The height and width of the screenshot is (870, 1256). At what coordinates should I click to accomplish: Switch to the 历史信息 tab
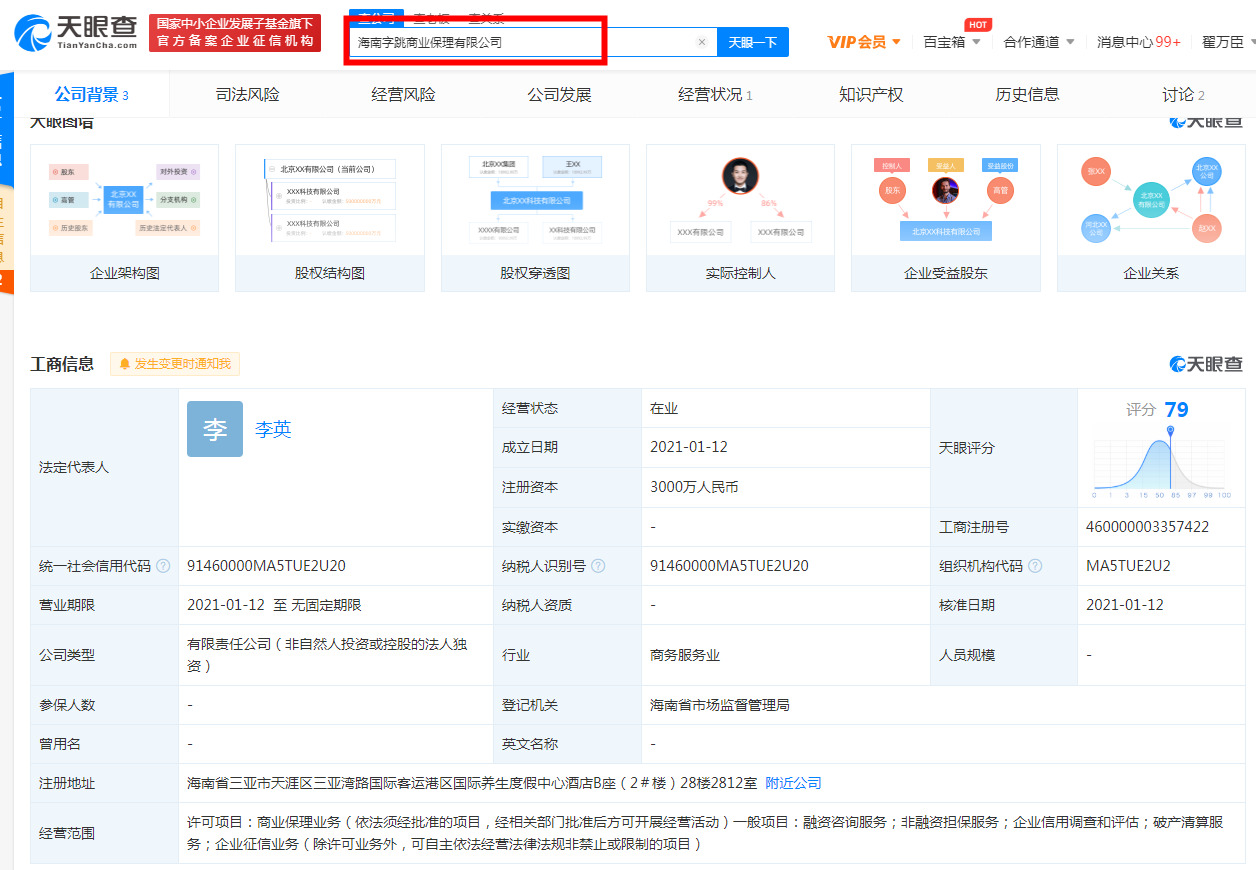[1027, 95]
